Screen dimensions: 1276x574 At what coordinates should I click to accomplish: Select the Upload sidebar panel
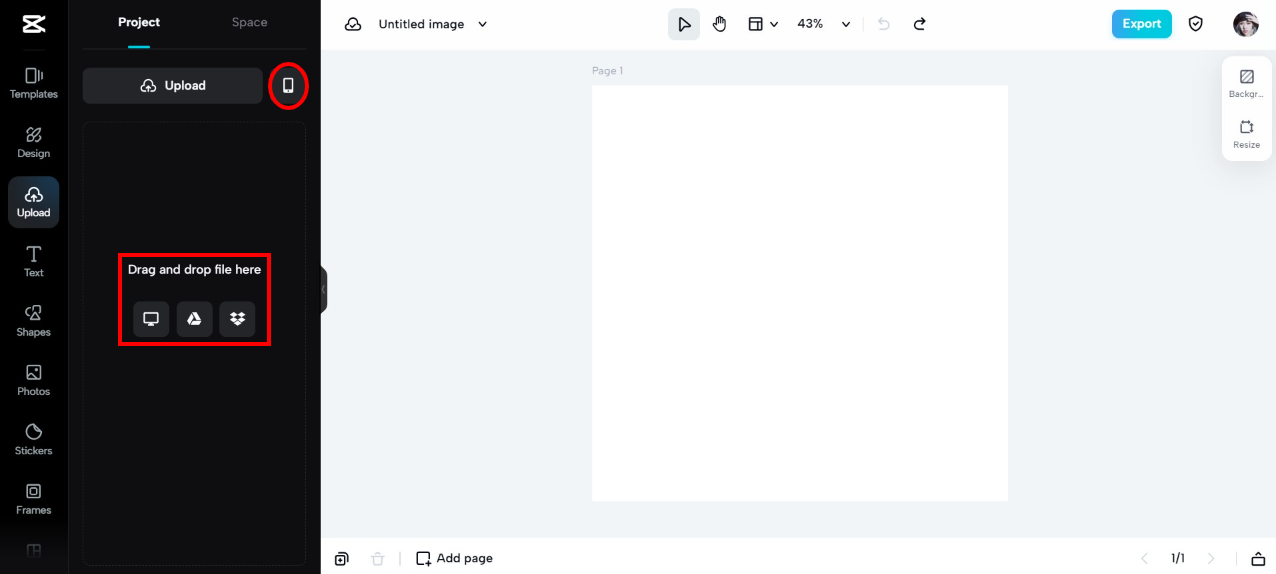pyautogui.click(x=34, y=202)
